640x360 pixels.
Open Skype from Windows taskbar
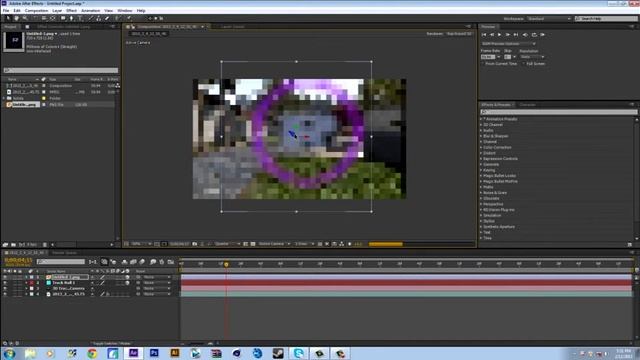(x=298, y=353)
